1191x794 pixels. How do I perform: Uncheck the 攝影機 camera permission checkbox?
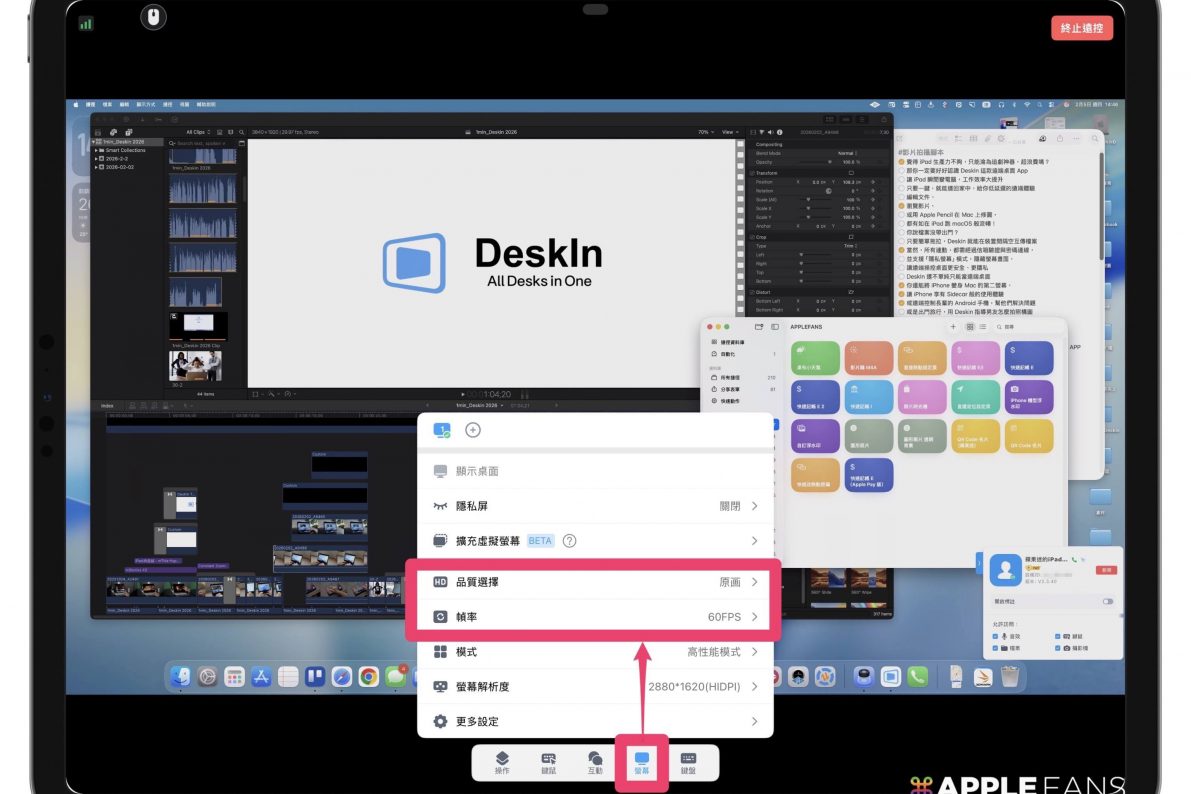tap(1059, 649)
